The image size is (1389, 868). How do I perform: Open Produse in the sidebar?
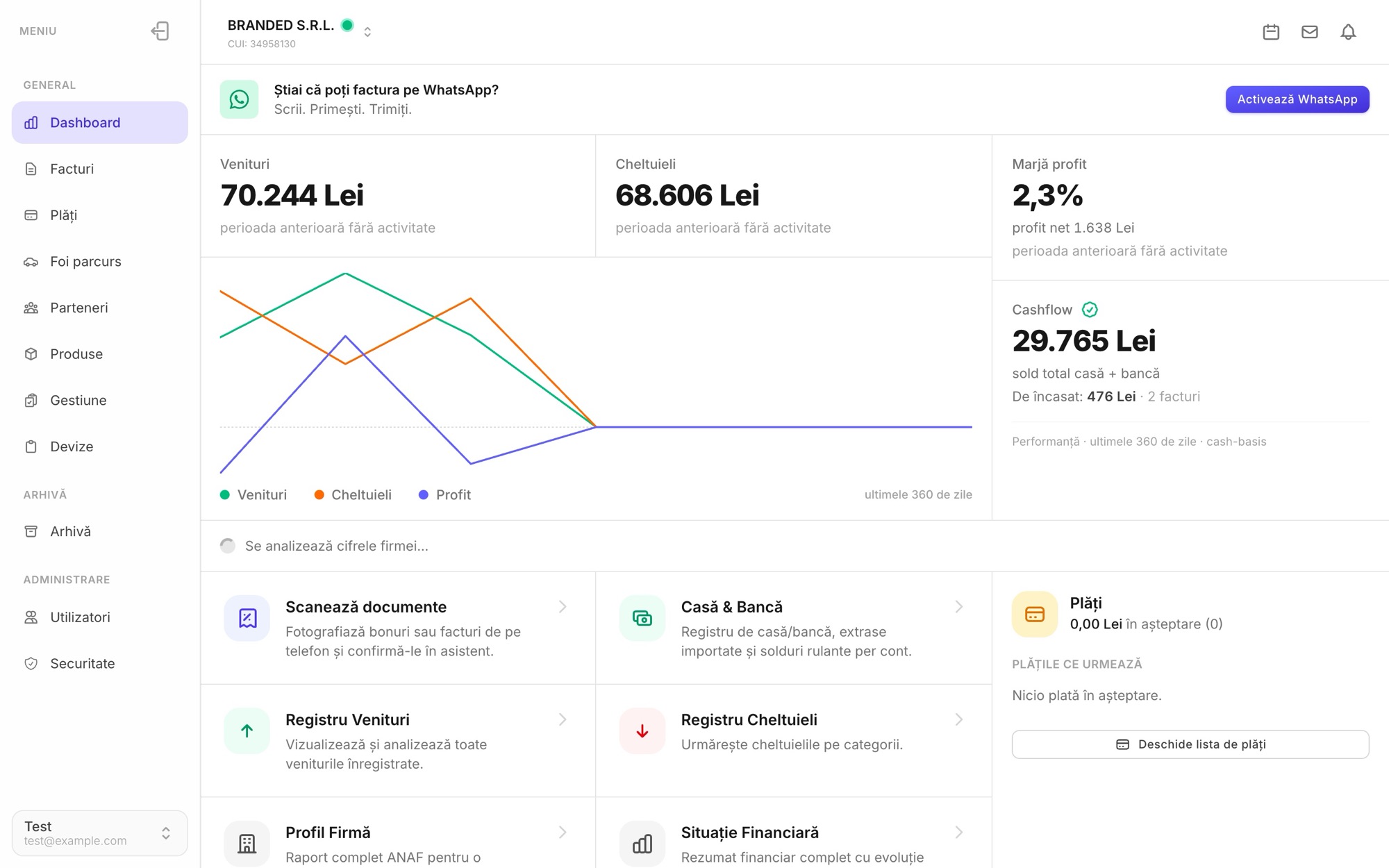point(100,354)
